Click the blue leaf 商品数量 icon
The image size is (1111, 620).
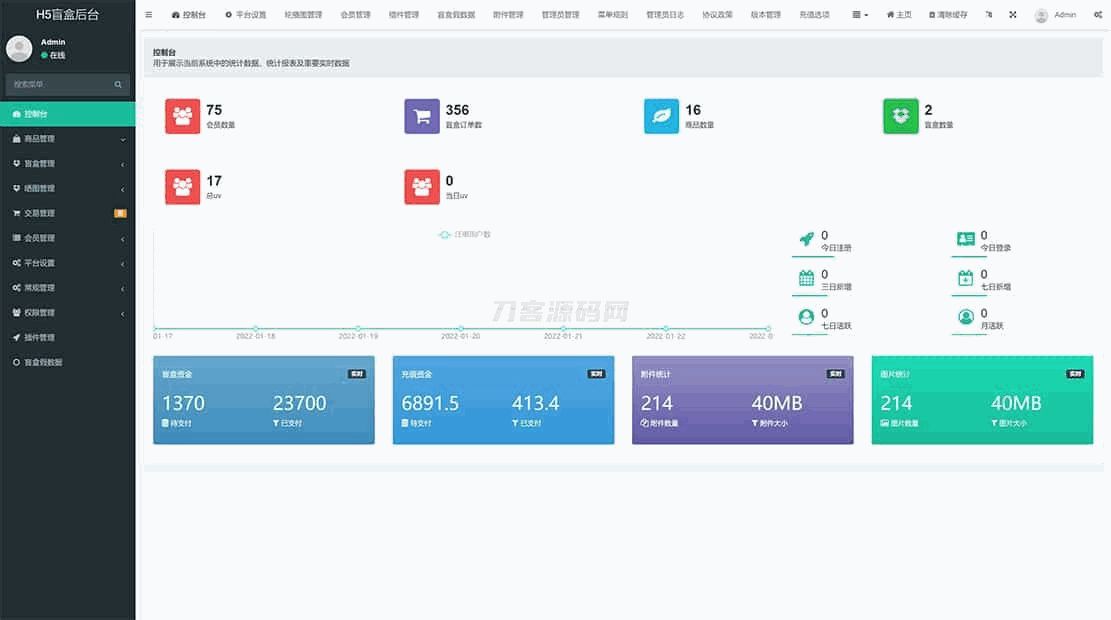click(661, 116)
